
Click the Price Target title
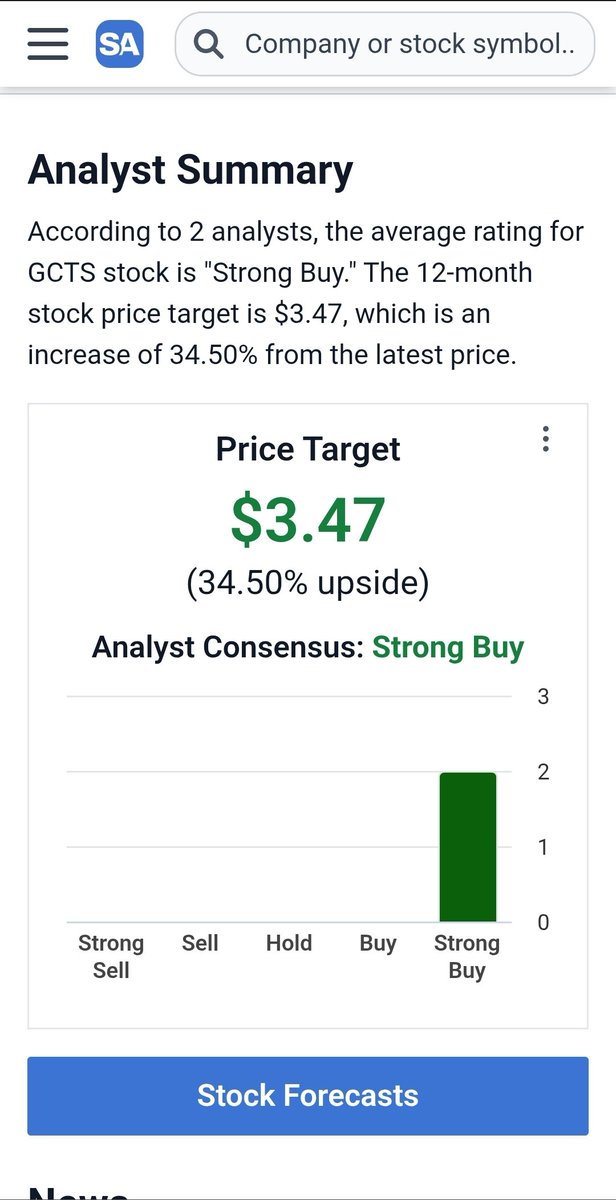click(x=308, y=449)
